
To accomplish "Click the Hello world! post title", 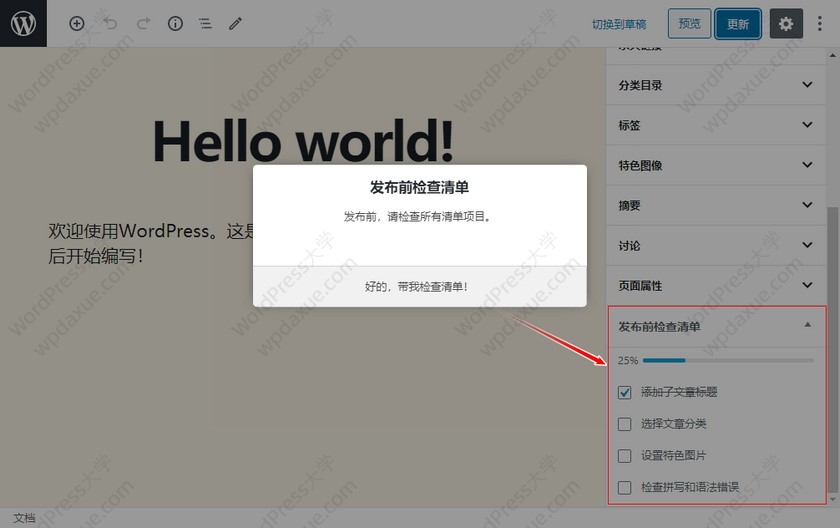I will (x=304, y=141).
